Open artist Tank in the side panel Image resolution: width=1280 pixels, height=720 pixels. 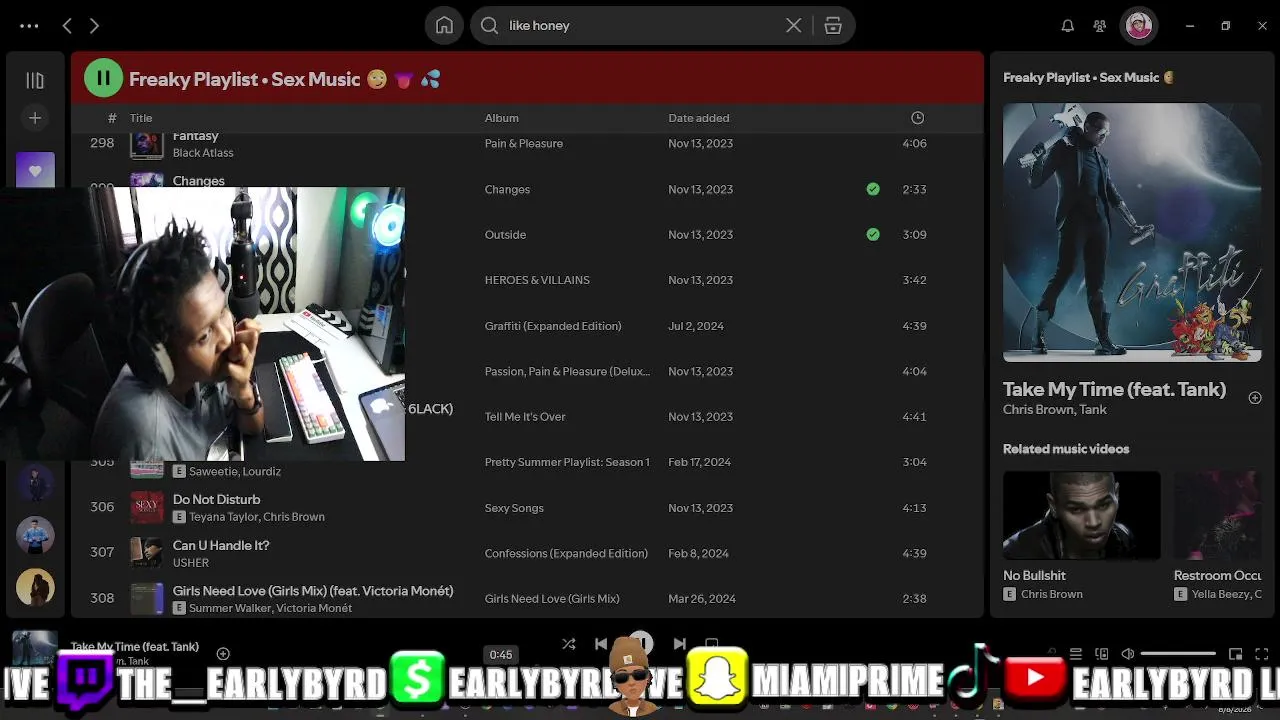click(1093, 410)
